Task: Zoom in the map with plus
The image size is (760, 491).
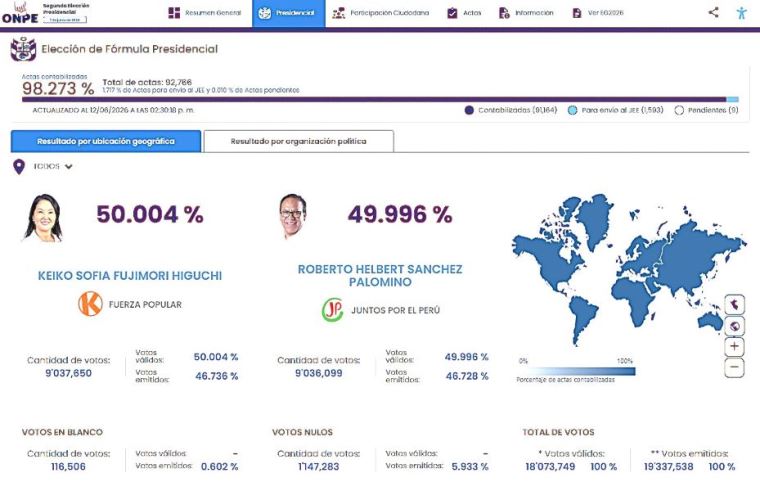Action: click(734, 347)
